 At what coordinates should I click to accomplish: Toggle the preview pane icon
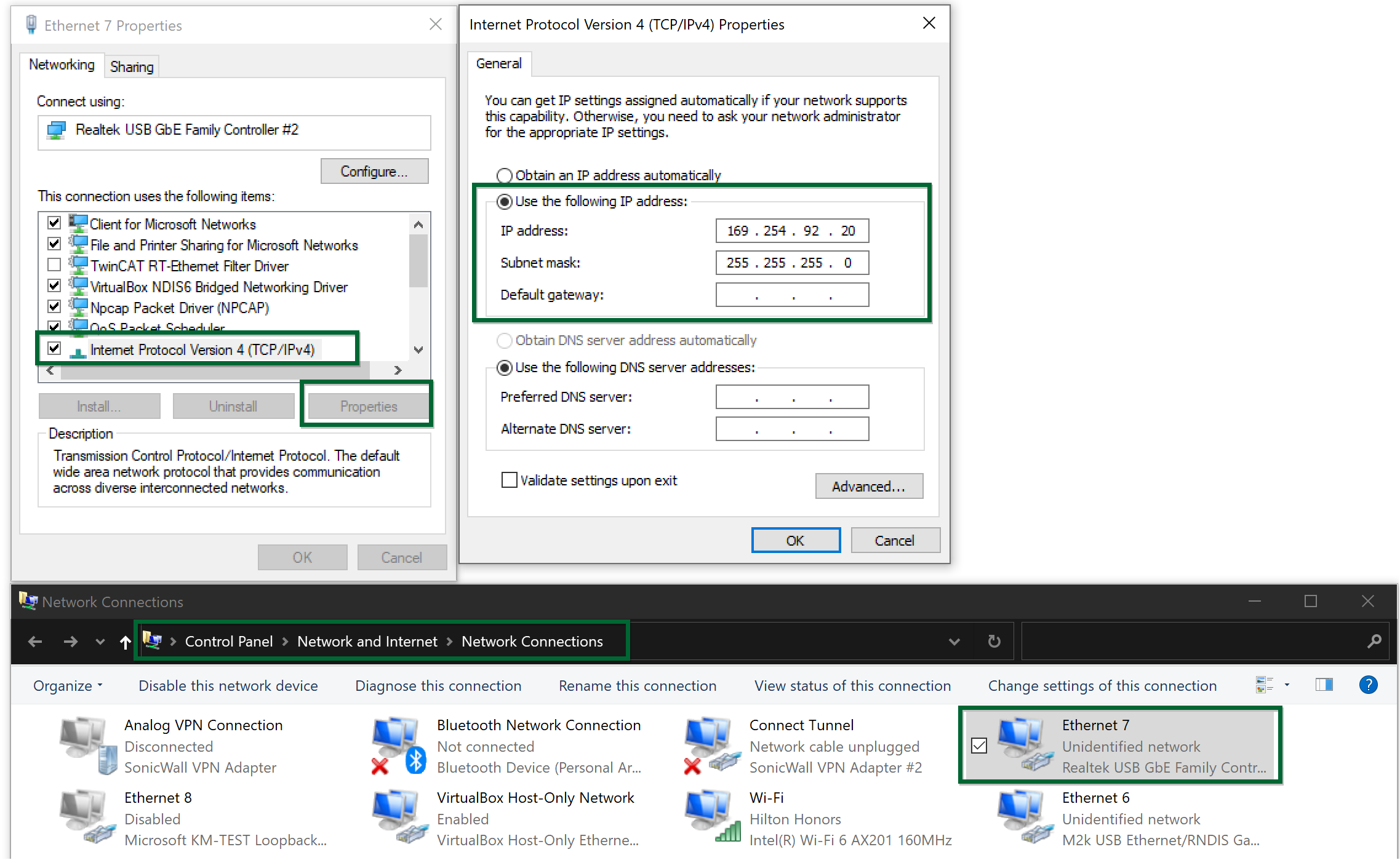click(1324, 685)
